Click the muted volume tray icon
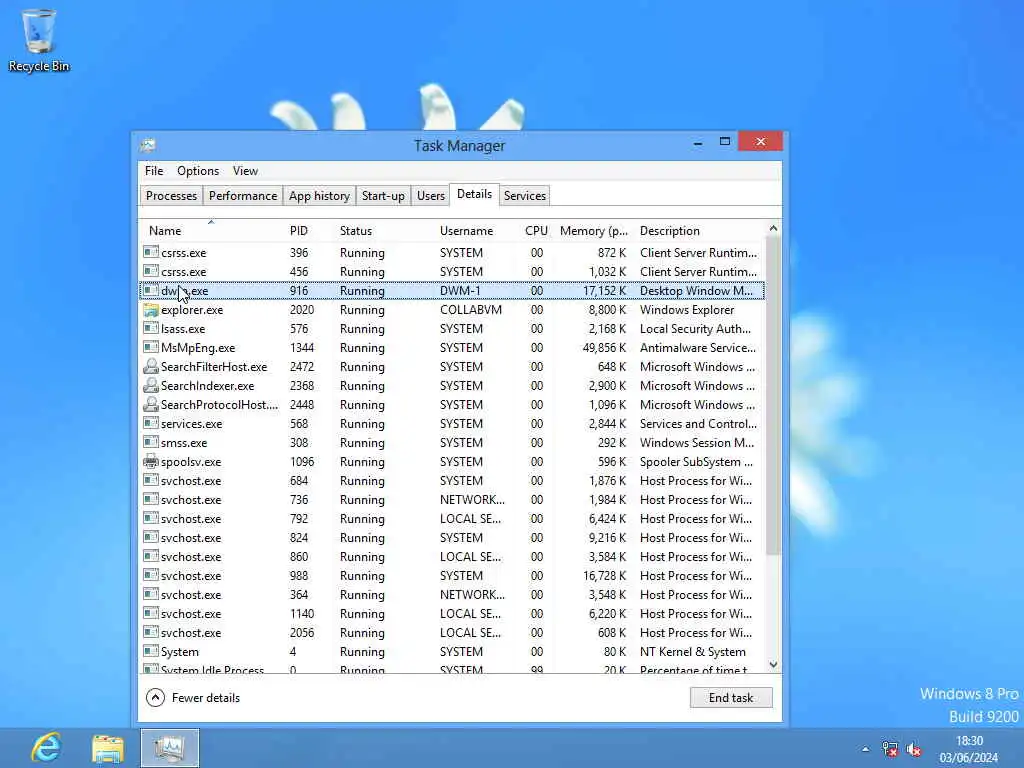 point(914,749)
